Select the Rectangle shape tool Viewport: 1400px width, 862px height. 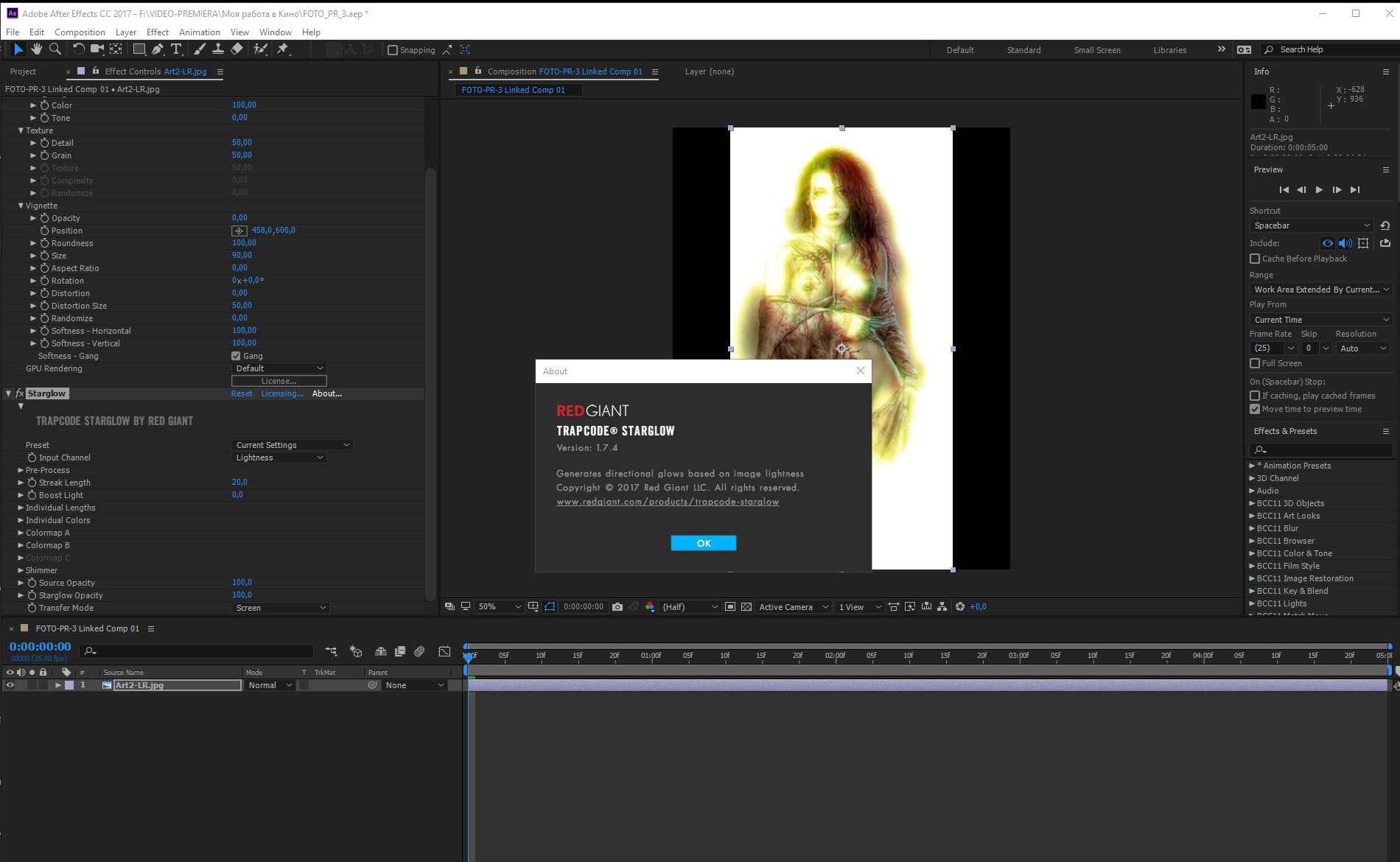pyautogui.click(x=139, y=49)
